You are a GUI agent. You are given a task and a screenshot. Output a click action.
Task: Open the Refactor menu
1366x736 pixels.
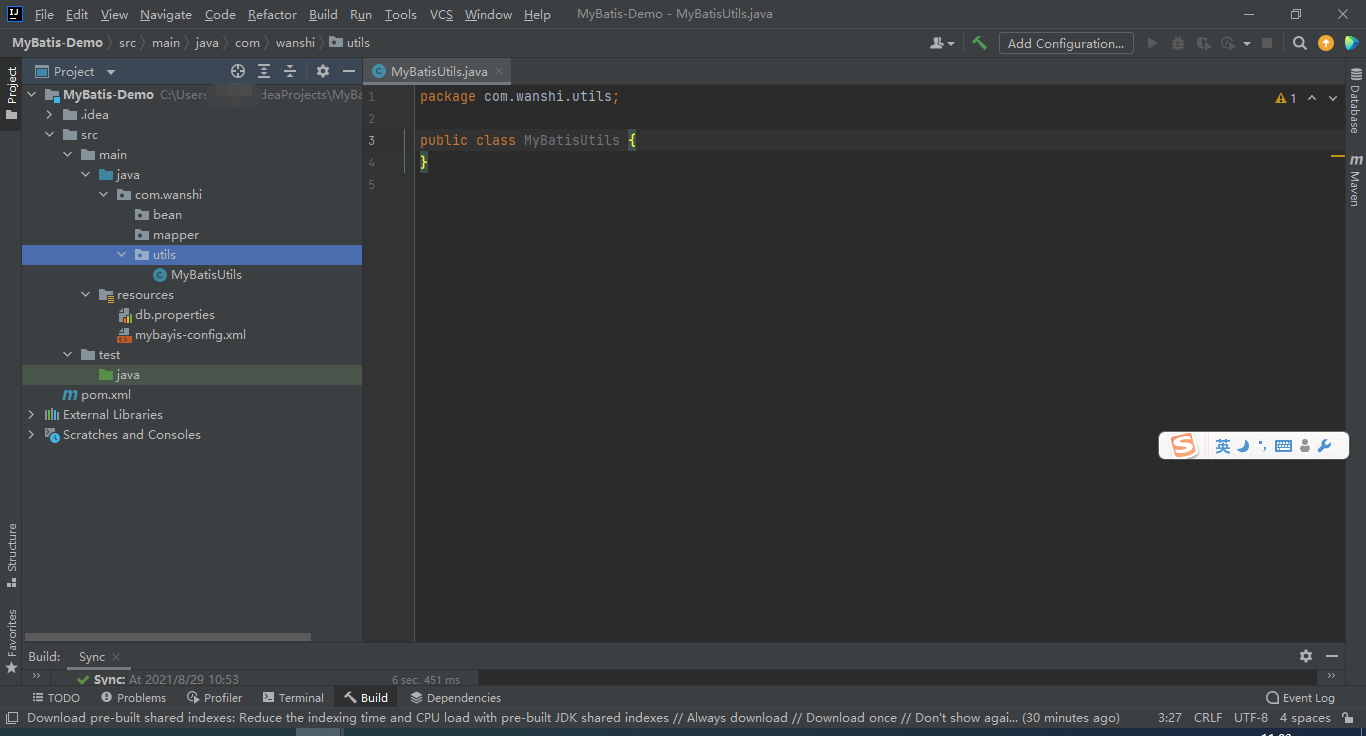pos(272,14)
